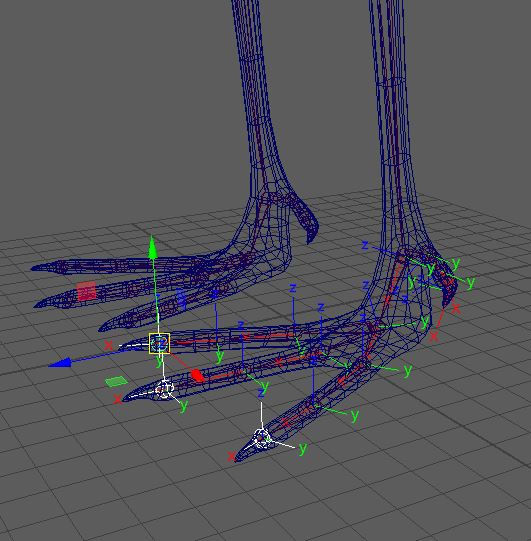Screen dimensions: 531x541
Task: Grab the green Y-axis move arrow
Action: pos(153,247)
